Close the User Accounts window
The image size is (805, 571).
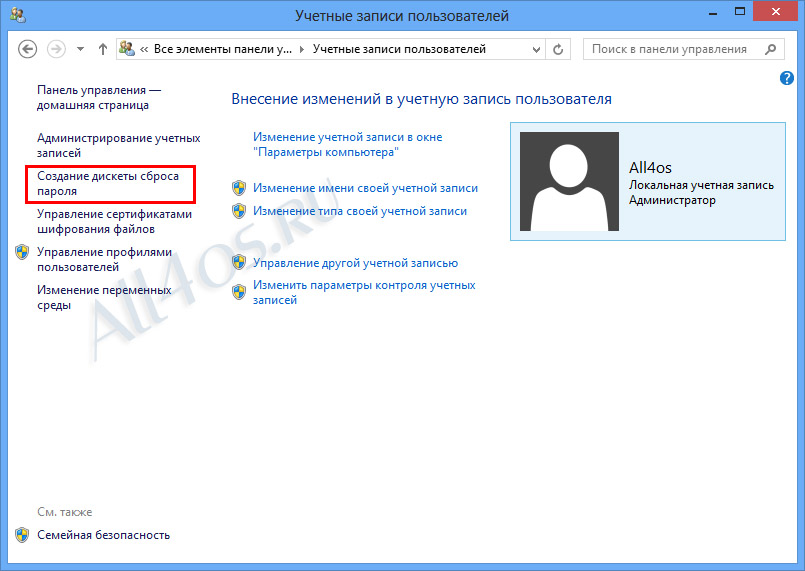pyautogui.click(x=776, y=12)
